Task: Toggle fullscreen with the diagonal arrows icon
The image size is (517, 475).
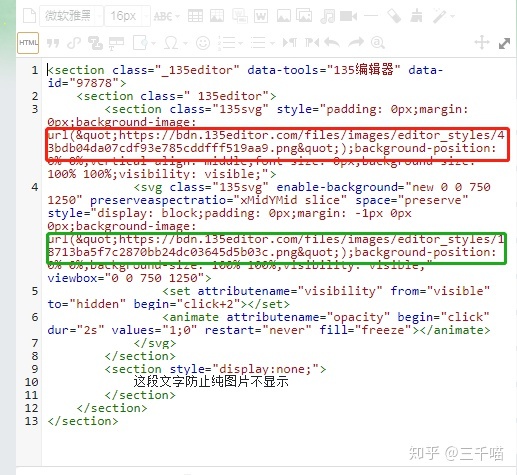Action: pyautogui.click(x=504, y=43)
